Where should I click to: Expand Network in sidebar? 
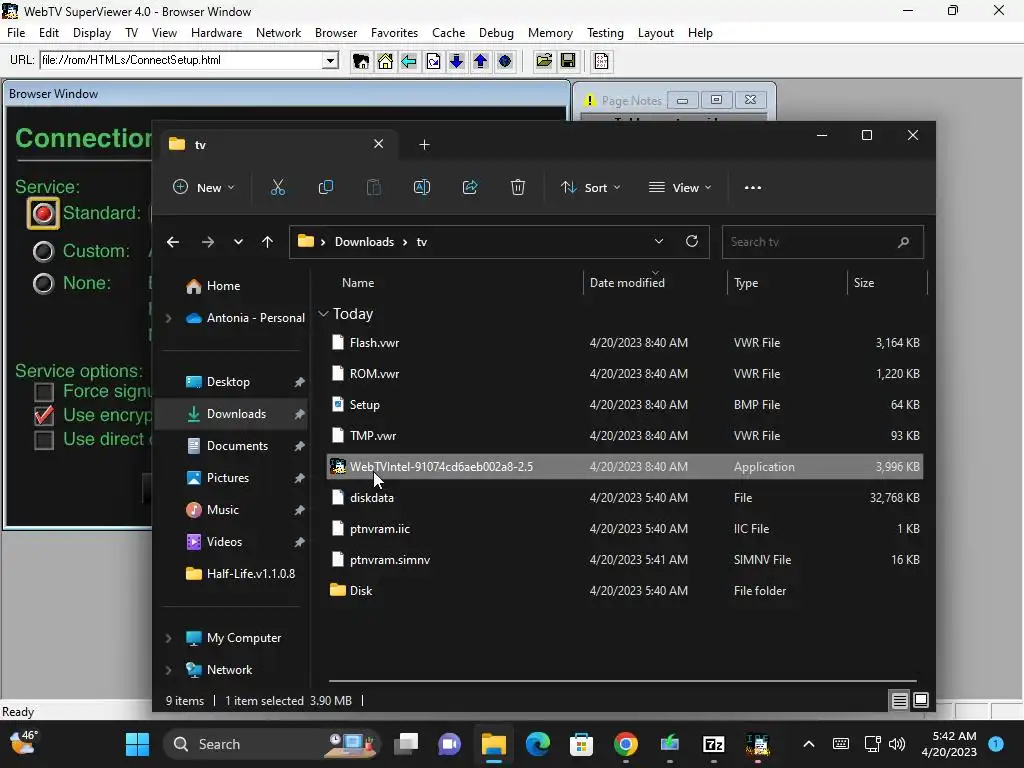(x=168, y=670)
